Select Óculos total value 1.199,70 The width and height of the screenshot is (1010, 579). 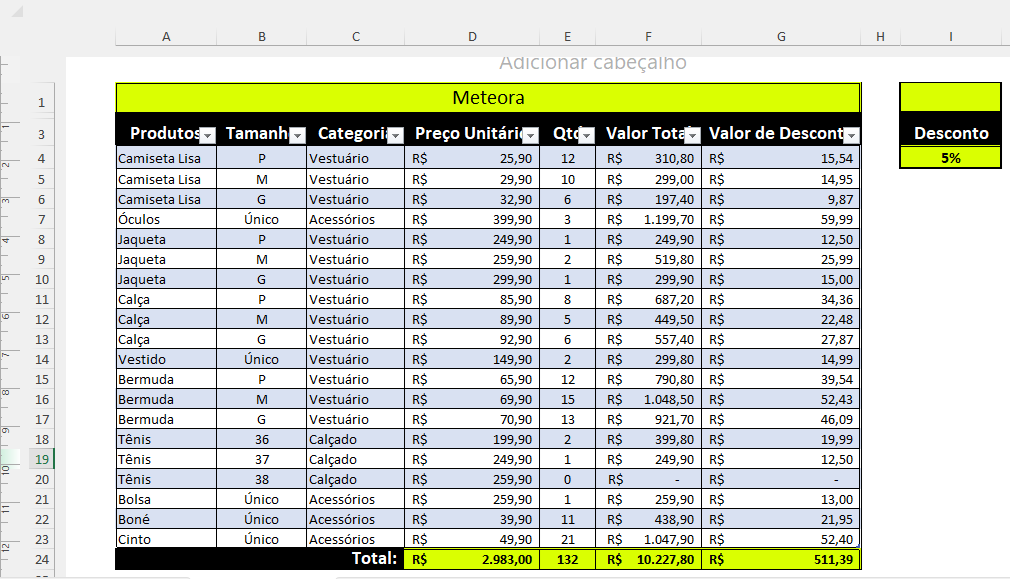pos(648,219)
